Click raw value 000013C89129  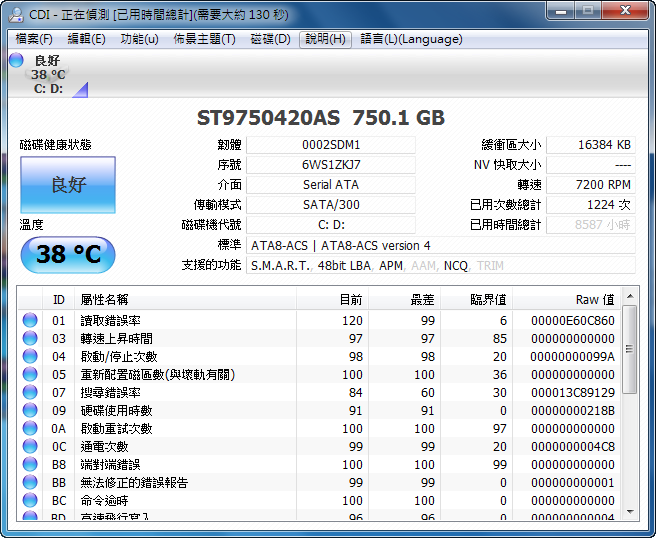click(x=573, y=392)
